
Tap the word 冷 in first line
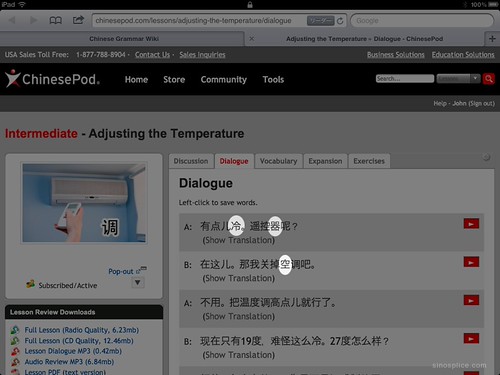[236, 226]
